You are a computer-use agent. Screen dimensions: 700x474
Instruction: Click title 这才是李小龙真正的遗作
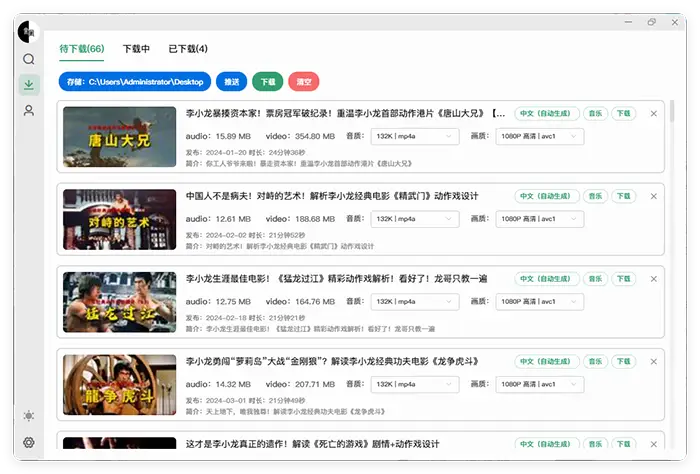pyautogui.click(x=312, y=444)
